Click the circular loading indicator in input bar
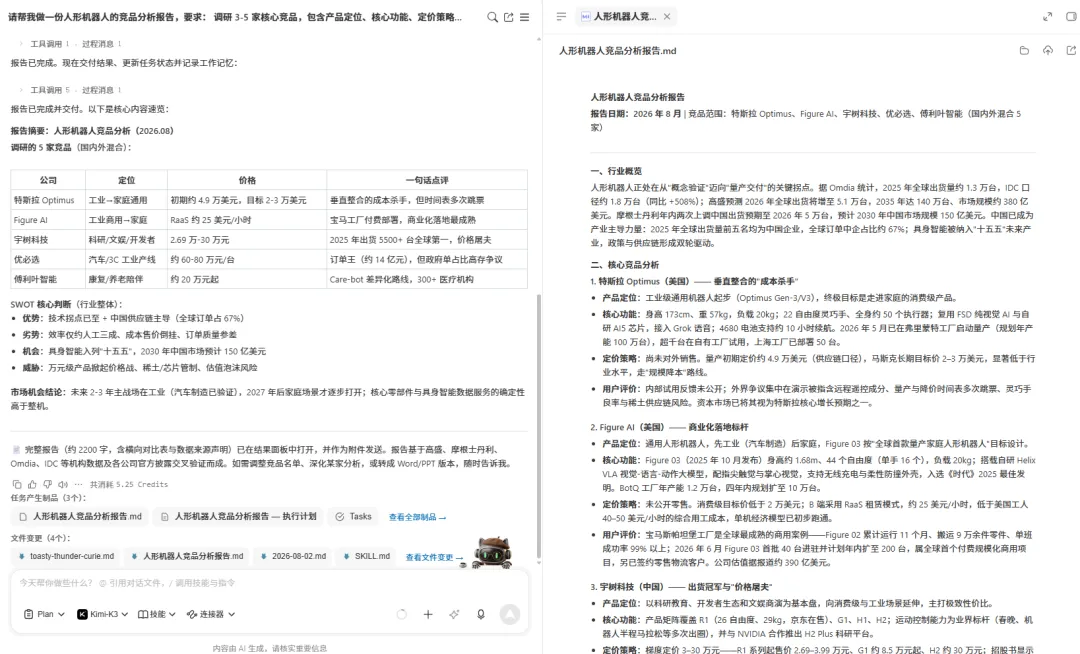 [402, 614]
